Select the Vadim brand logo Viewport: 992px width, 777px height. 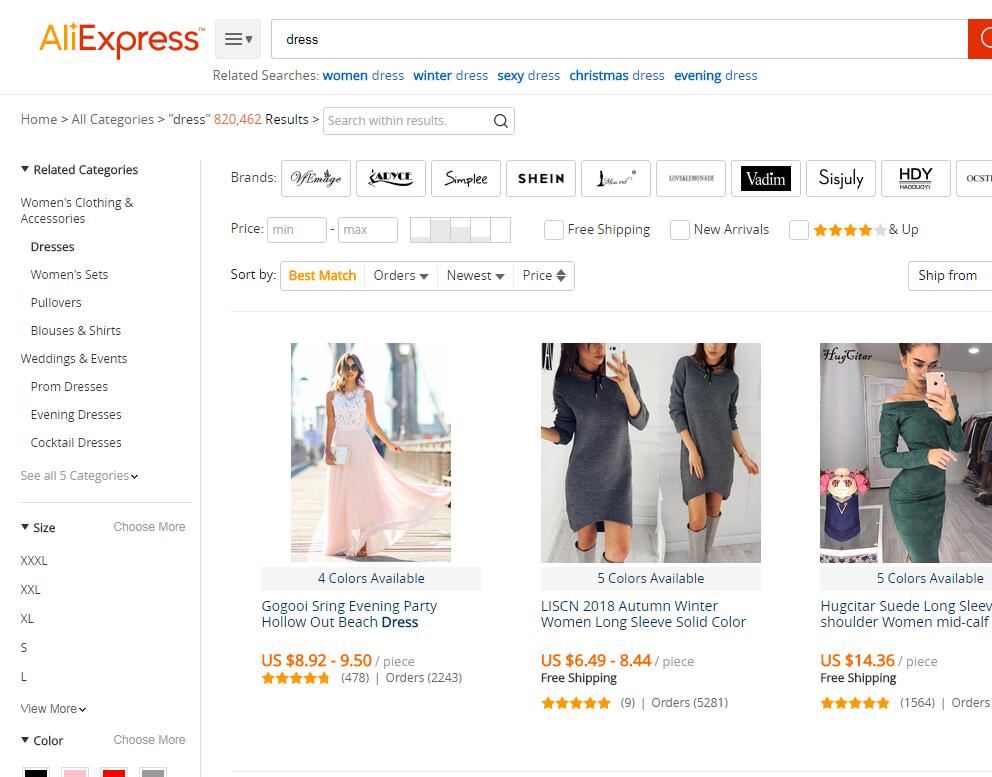point(766,178)
